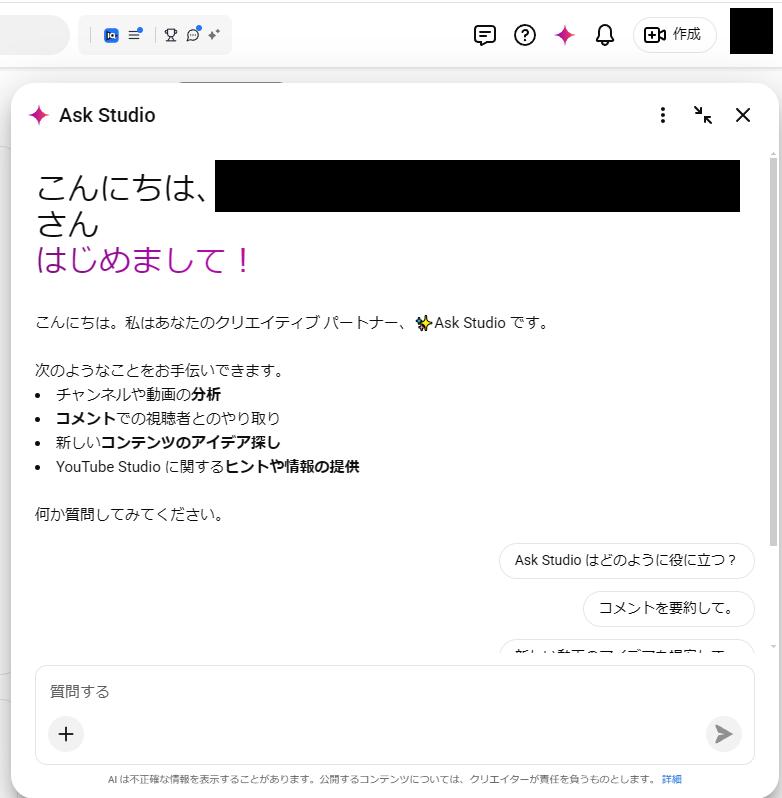Collapse the Ask Studio panel with arrows icon
The height and width of the screenshot is (798, 782).
pyautogui.click(x=703, y=115)
